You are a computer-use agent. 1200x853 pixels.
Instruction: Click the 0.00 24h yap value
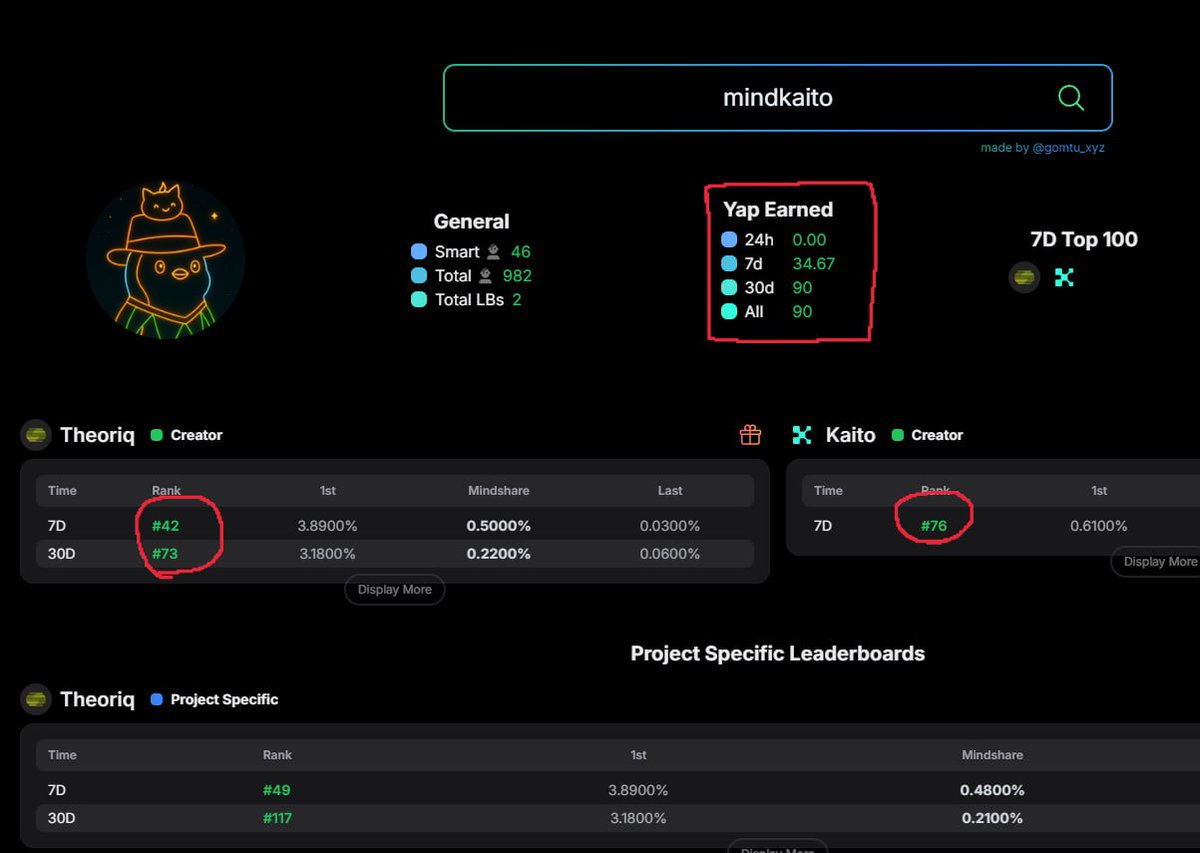tap(809, 240)
